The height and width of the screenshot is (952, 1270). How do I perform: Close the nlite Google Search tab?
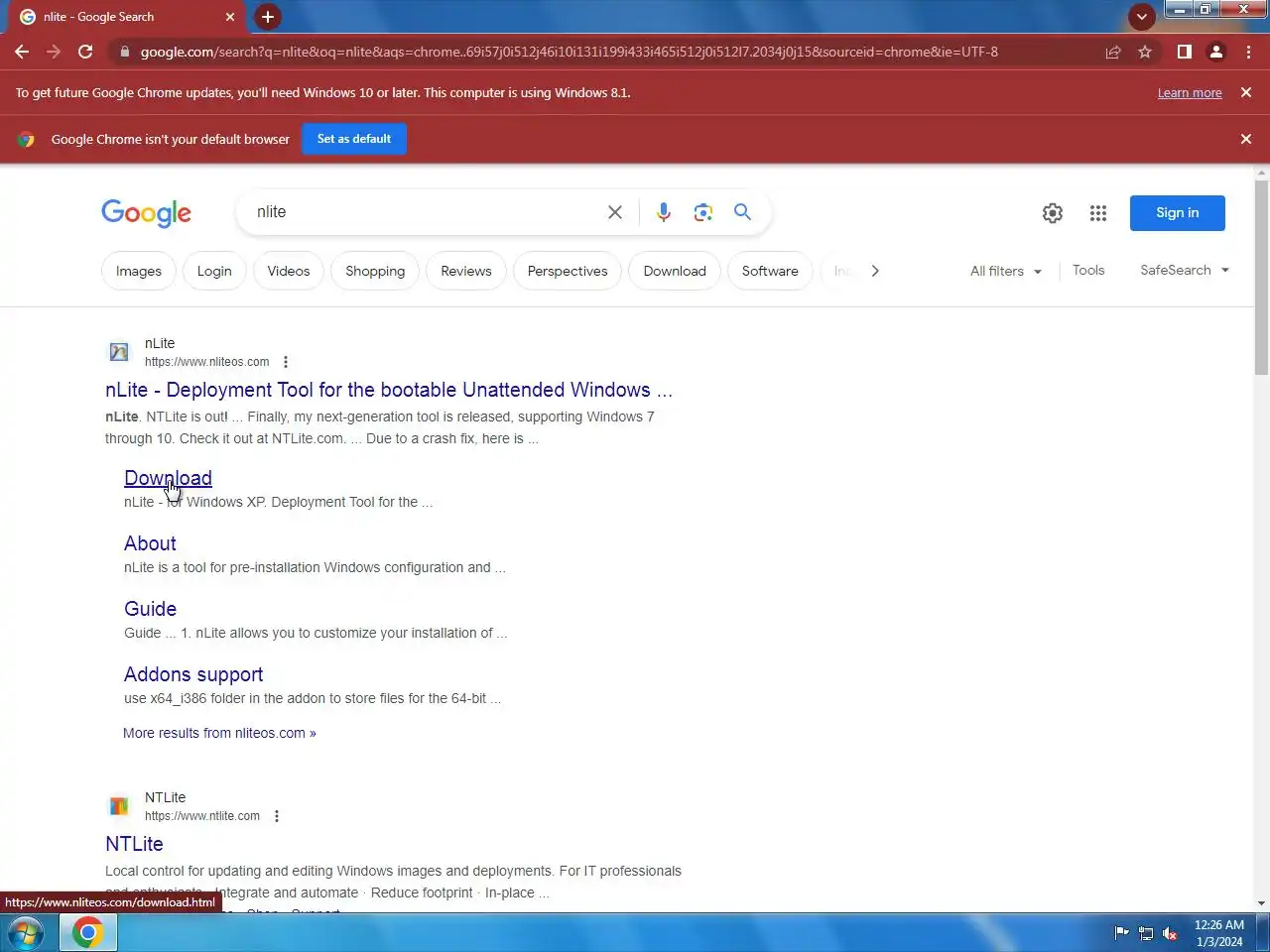pos(230,17)
